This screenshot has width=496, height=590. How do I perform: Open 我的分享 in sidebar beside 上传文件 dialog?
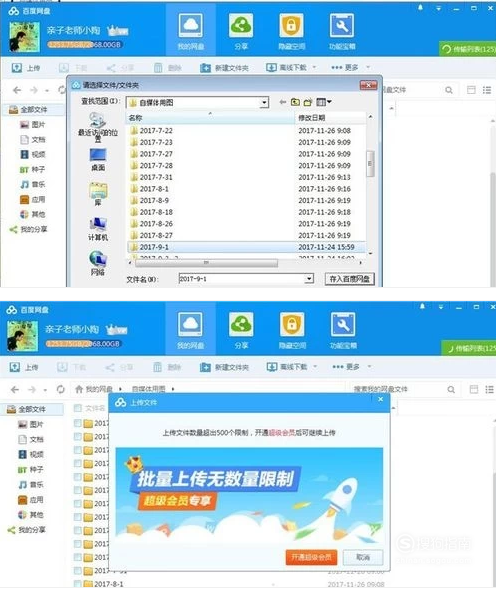27,529
